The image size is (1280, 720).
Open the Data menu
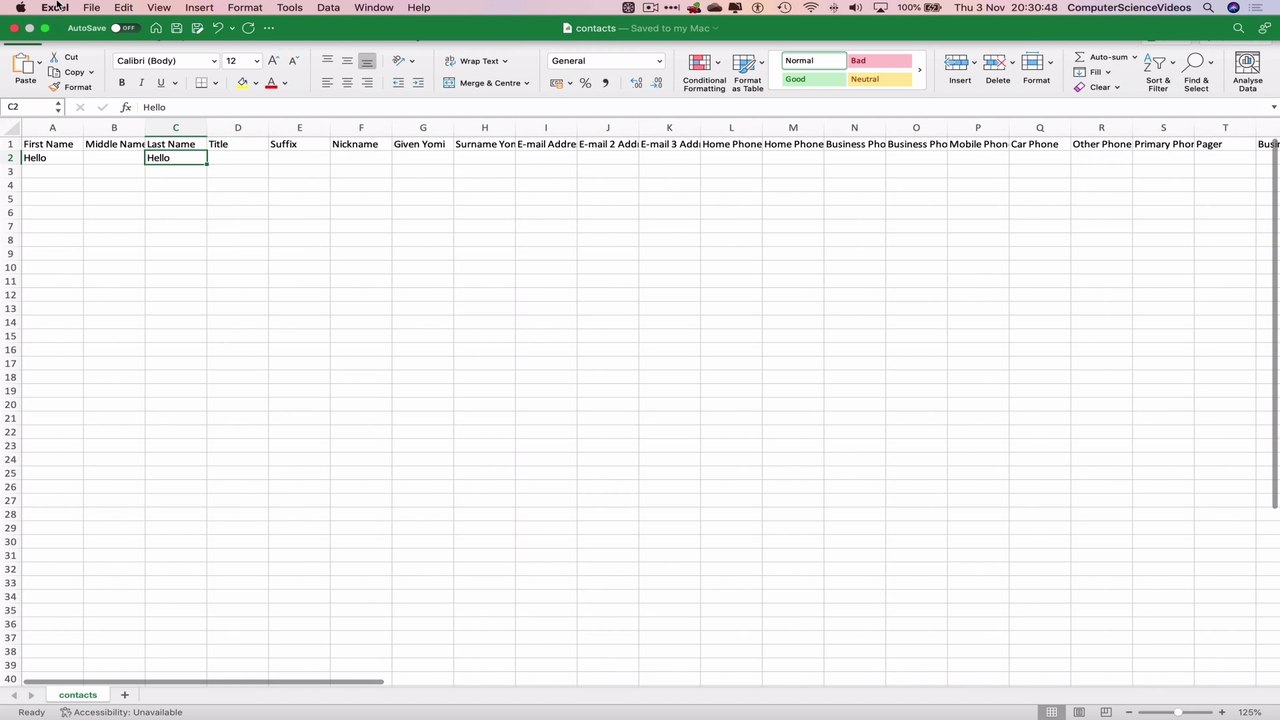tap(328, 7)
